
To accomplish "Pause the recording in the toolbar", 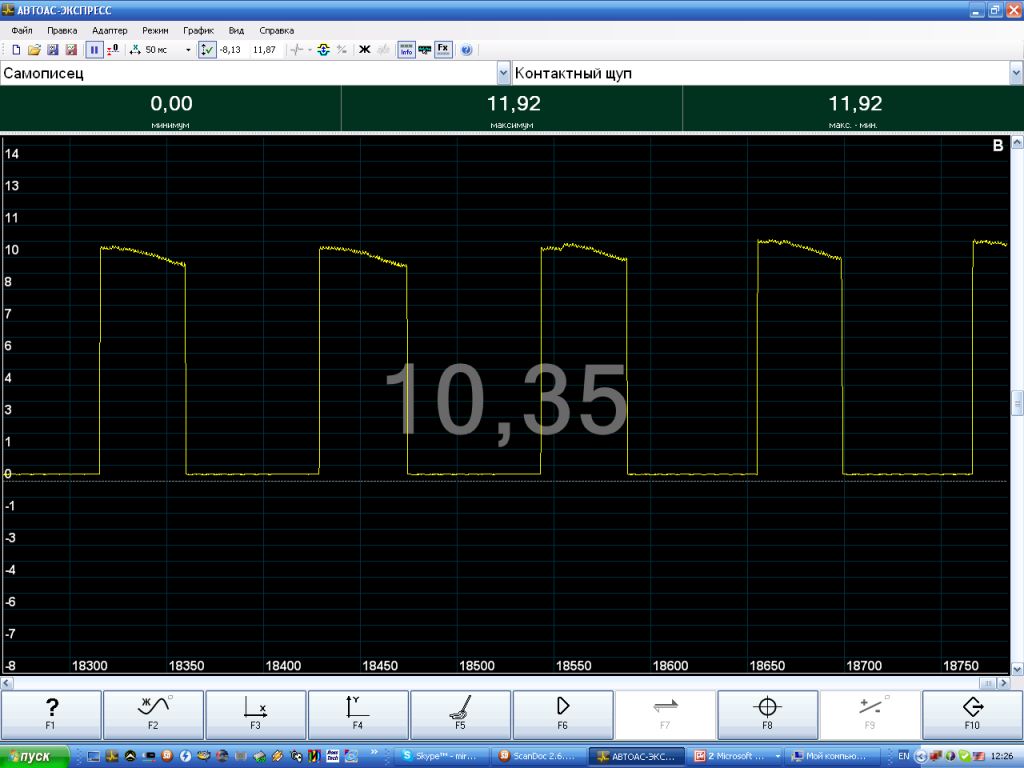I will tap(94, 50).
